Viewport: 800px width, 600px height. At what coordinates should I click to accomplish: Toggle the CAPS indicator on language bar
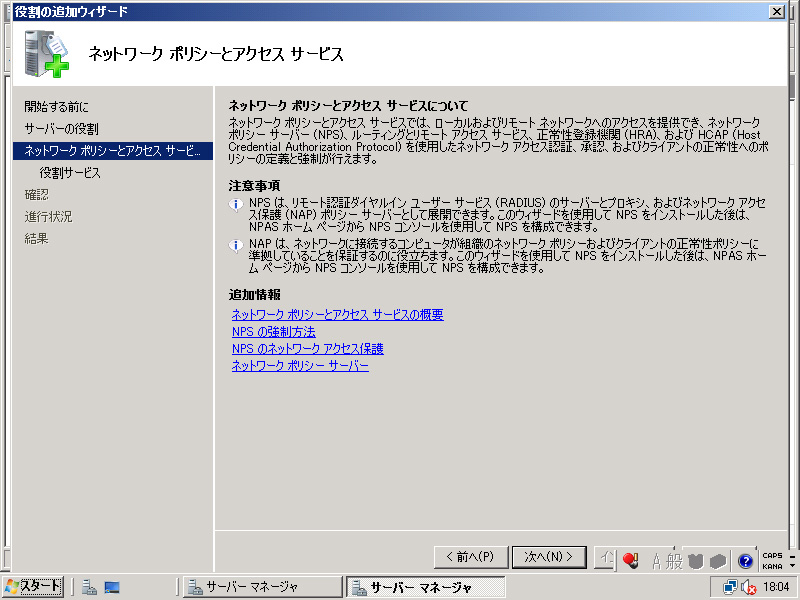(772, 555)
